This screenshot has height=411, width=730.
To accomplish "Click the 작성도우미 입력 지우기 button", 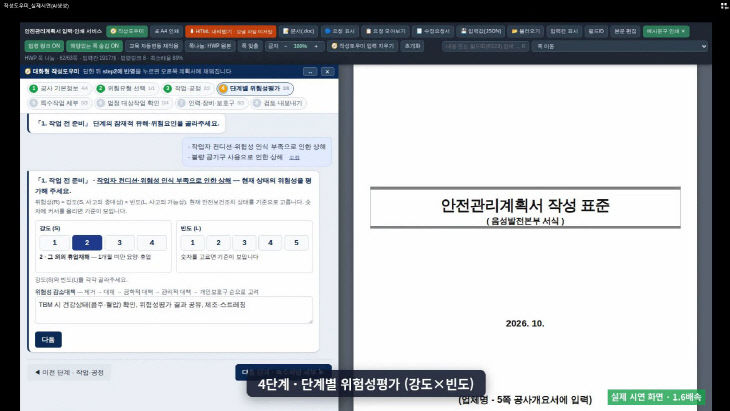I will [x=363, y=46].
